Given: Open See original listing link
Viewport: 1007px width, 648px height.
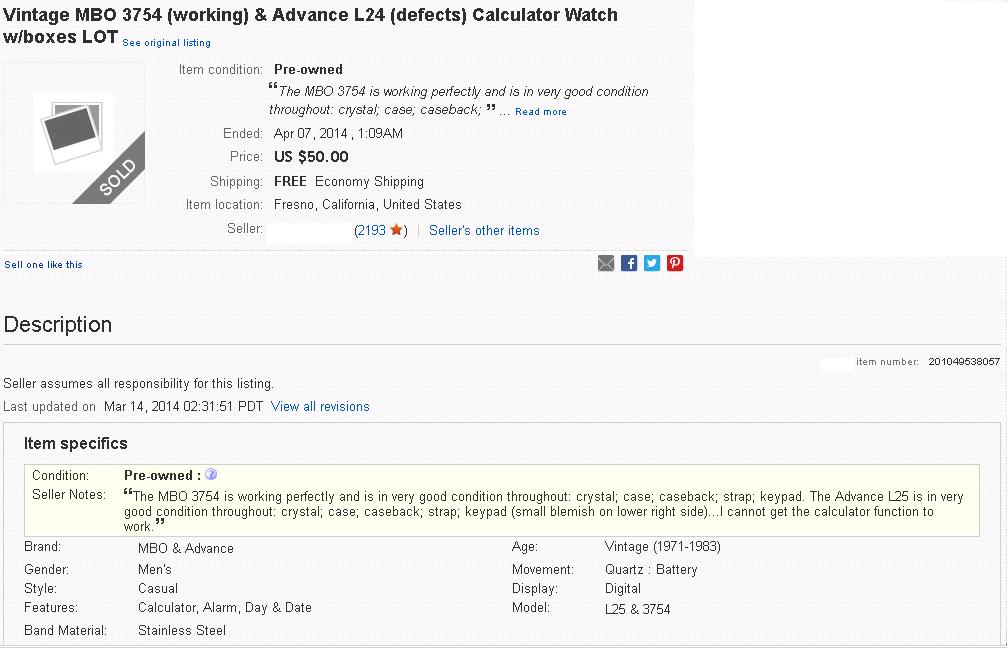Looking at the screenshot, I should (x=166, y=42).
